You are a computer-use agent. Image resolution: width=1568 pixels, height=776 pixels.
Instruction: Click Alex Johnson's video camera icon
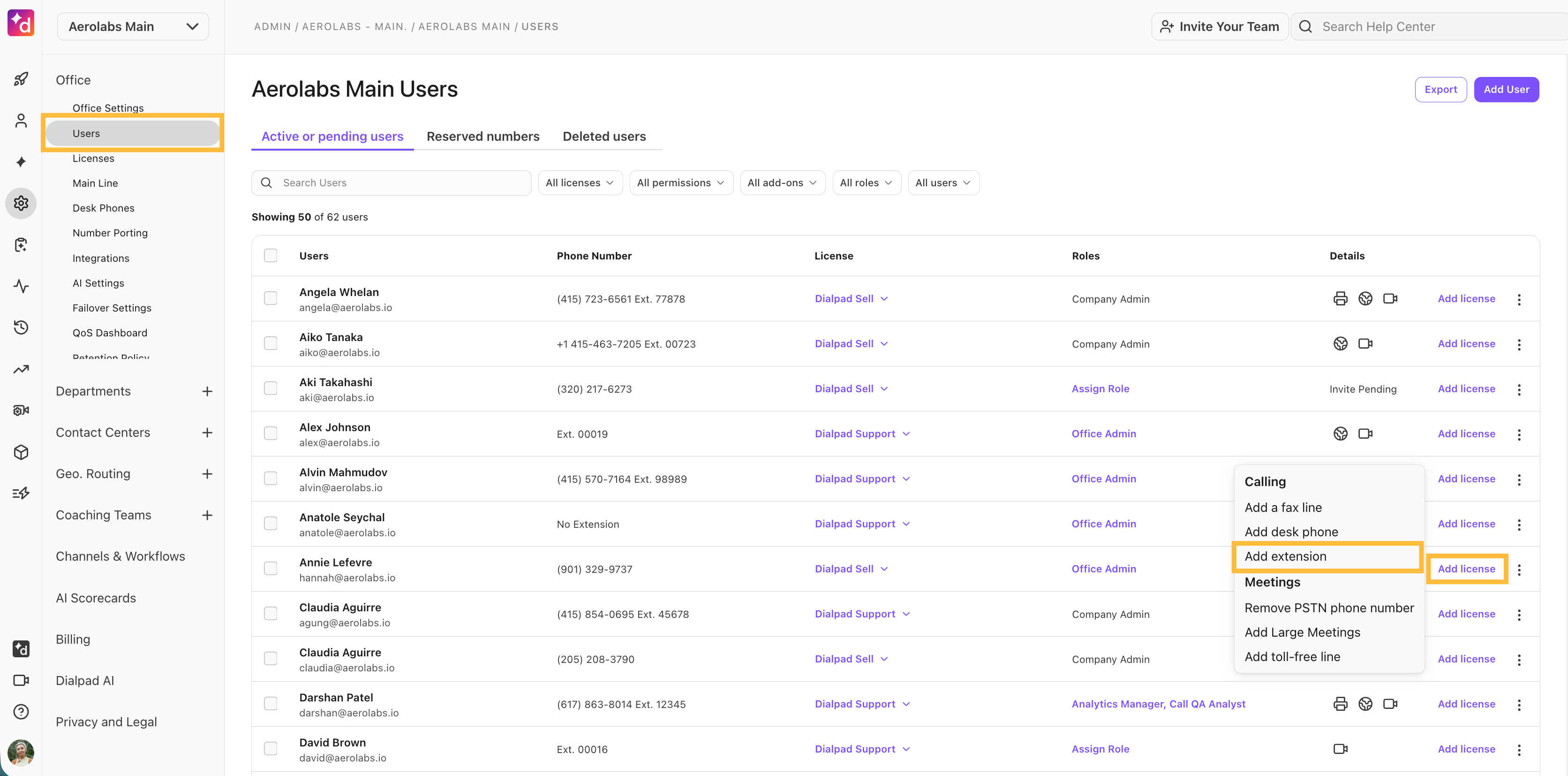[x=1365, y=434]
